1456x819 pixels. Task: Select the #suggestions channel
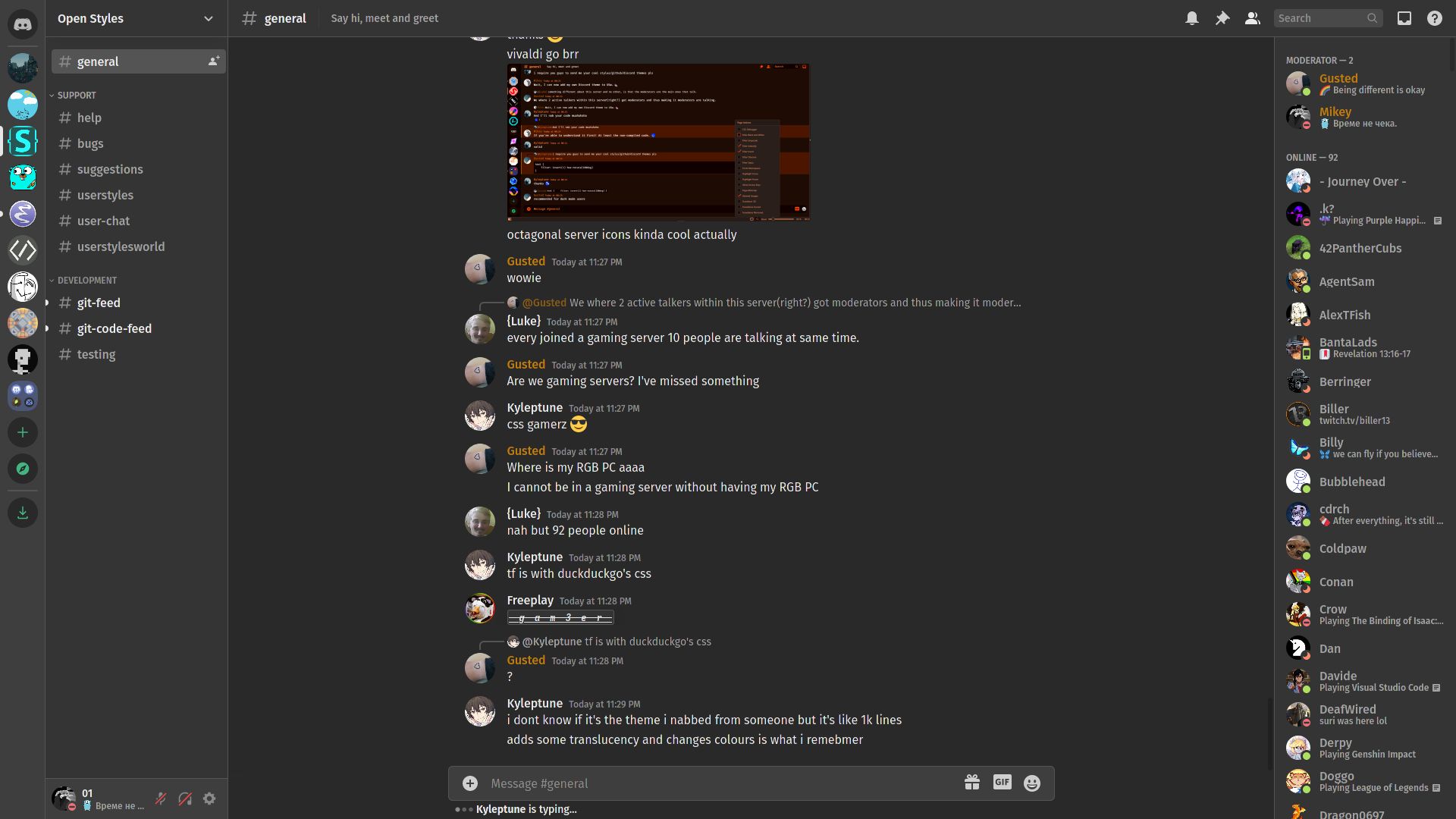click(109, 169)
